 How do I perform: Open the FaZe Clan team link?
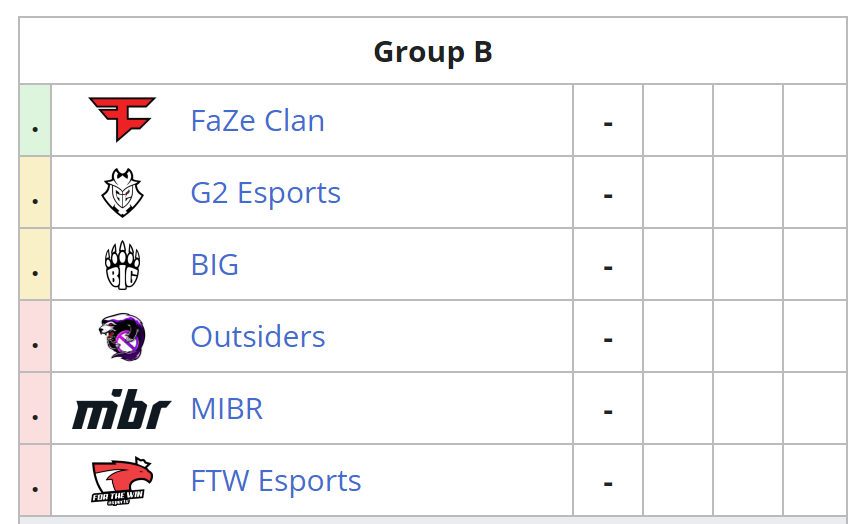tap(257, 121)
